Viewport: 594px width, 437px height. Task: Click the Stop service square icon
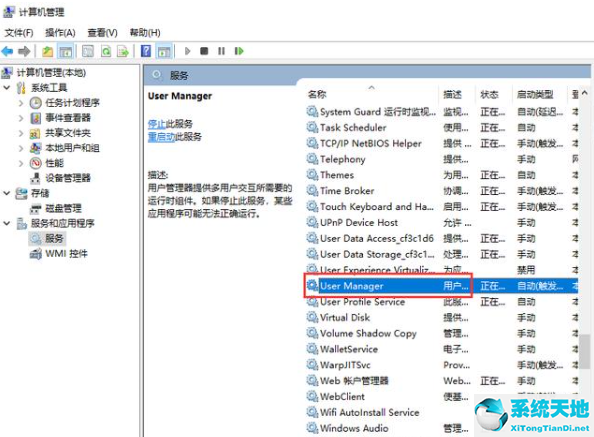coord(204,51)
